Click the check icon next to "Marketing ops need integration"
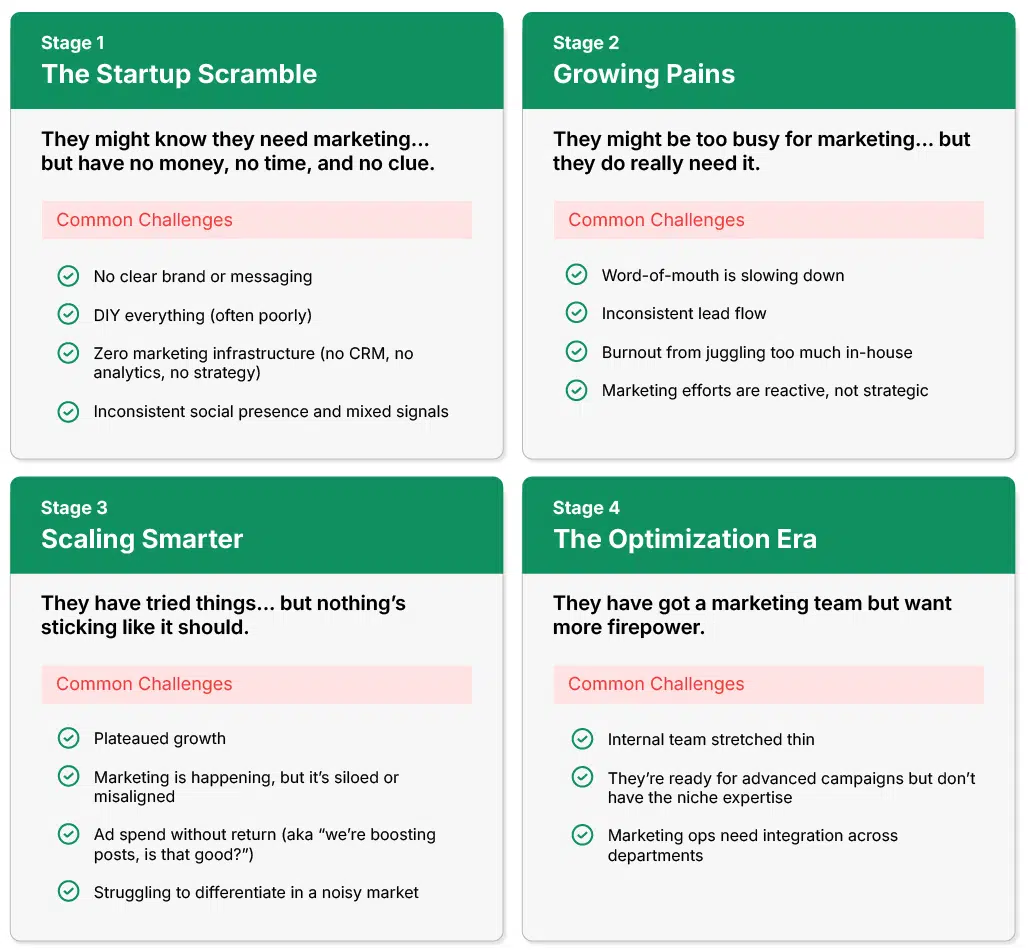The width and height of the screenshot is (1028, 952). [x=582, y=835]
